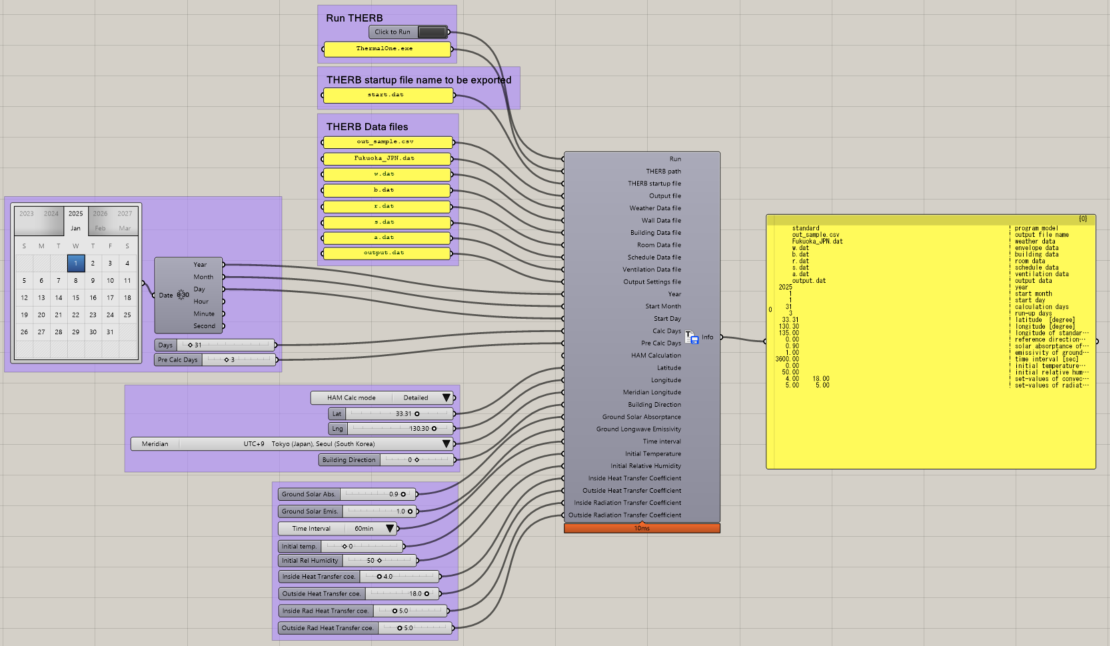
Task: Click the ThermalOne.exe panel
Action: 387,49
